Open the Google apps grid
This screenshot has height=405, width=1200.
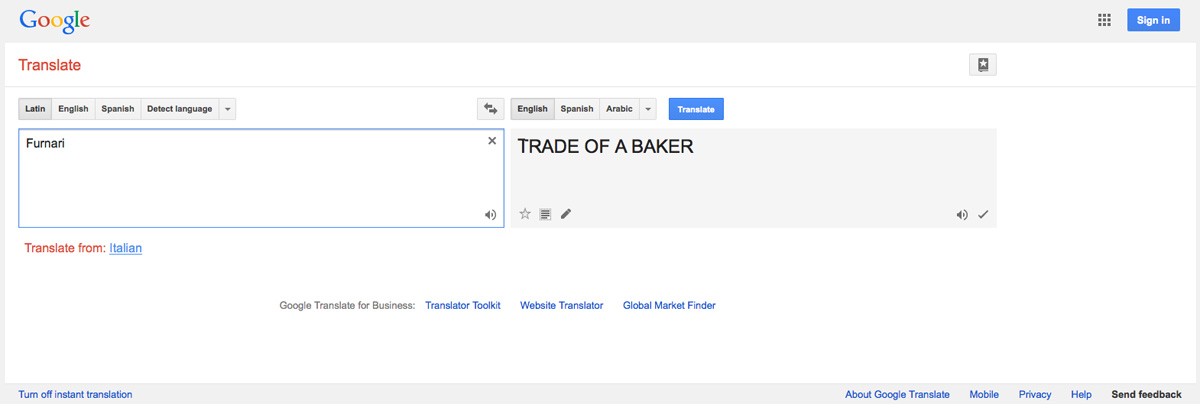(1105, 20)
